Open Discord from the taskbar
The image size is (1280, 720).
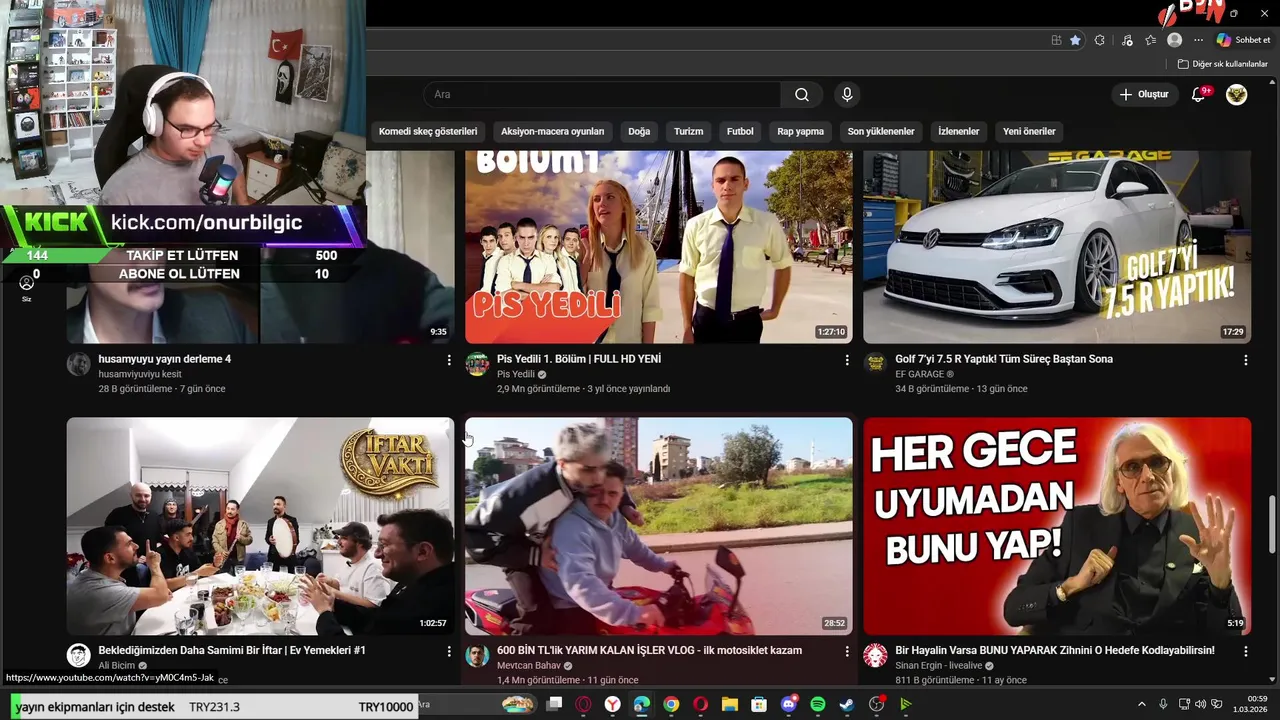tap(788, 705)
